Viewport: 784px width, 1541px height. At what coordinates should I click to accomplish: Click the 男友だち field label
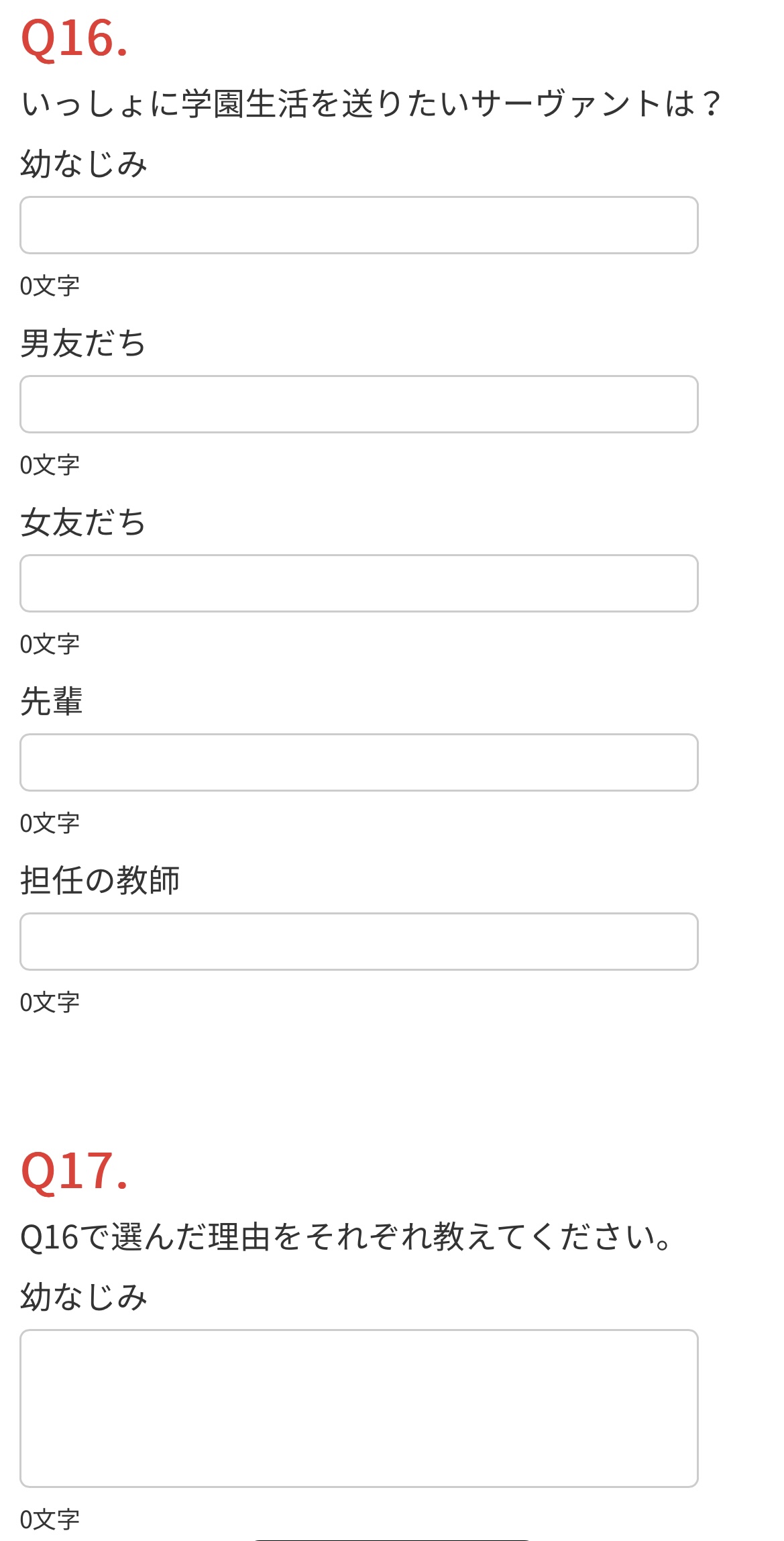(x=83, y=343)
